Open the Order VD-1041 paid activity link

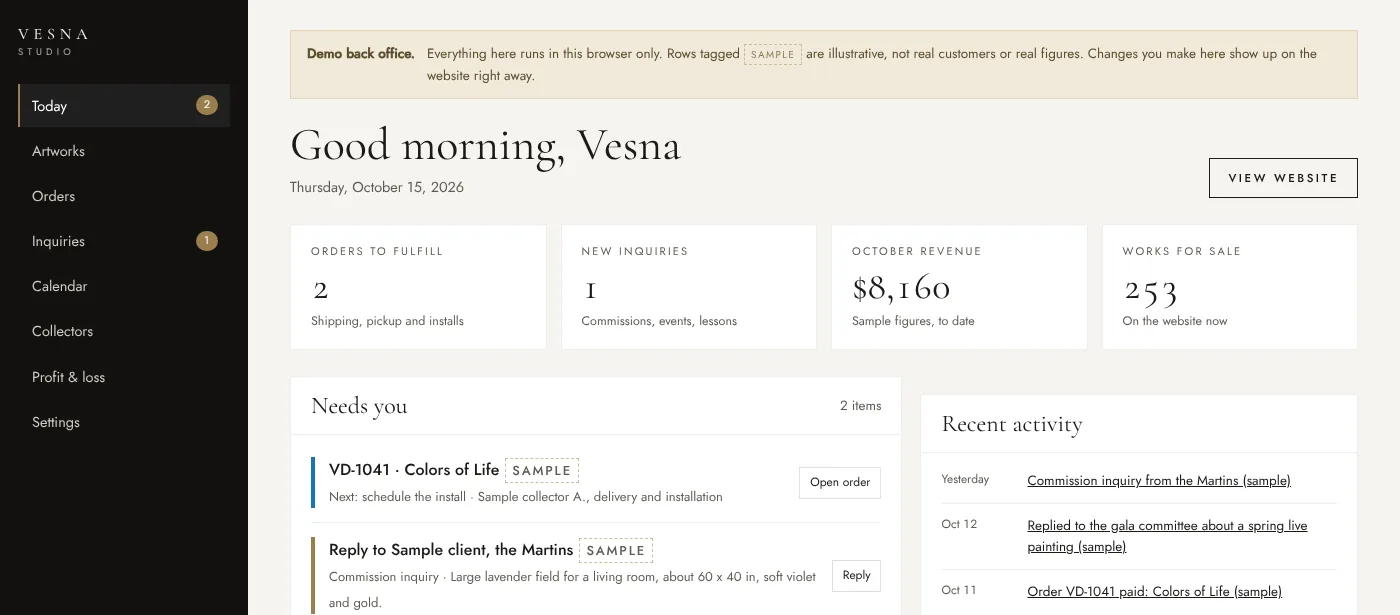click(x=1154, y=591)
